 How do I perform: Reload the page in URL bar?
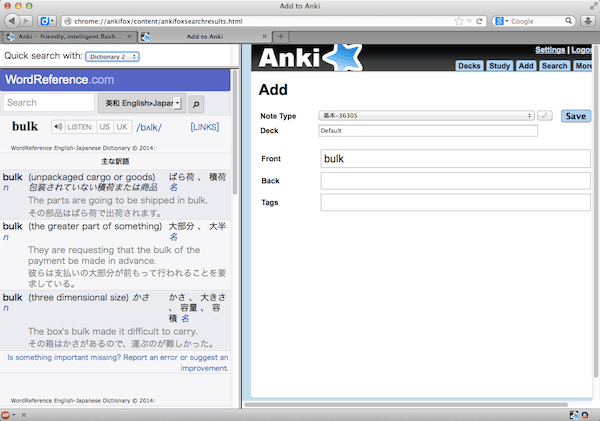pos(479,21)
